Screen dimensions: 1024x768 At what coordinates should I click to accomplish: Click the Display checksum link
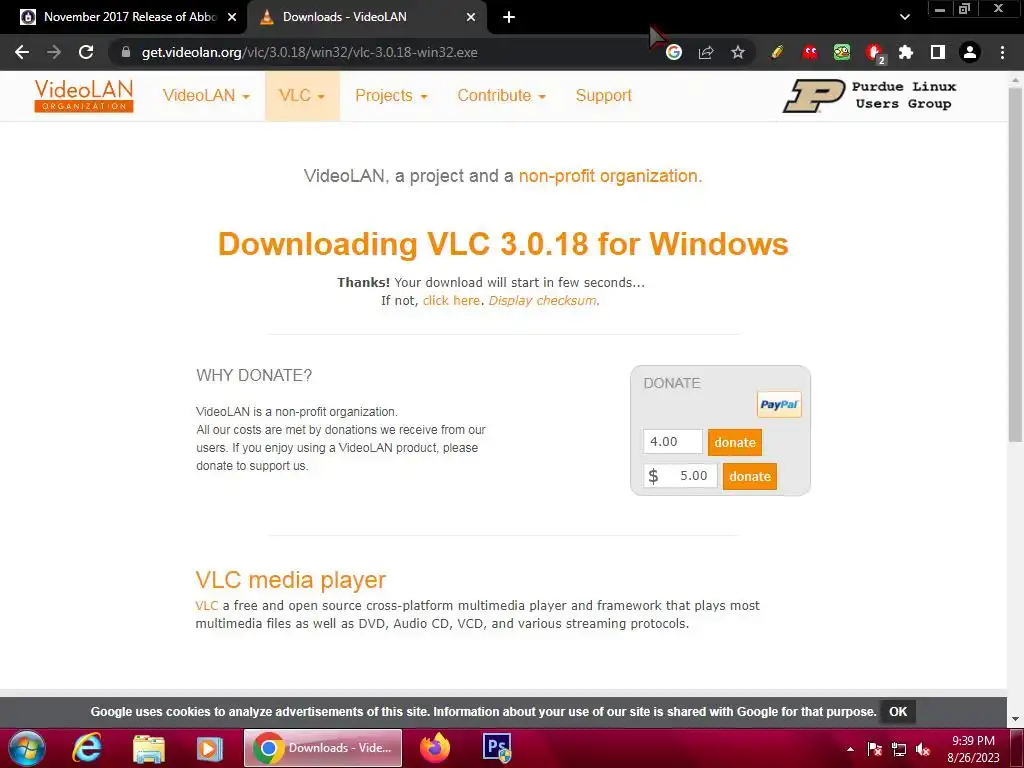(542, 300)
